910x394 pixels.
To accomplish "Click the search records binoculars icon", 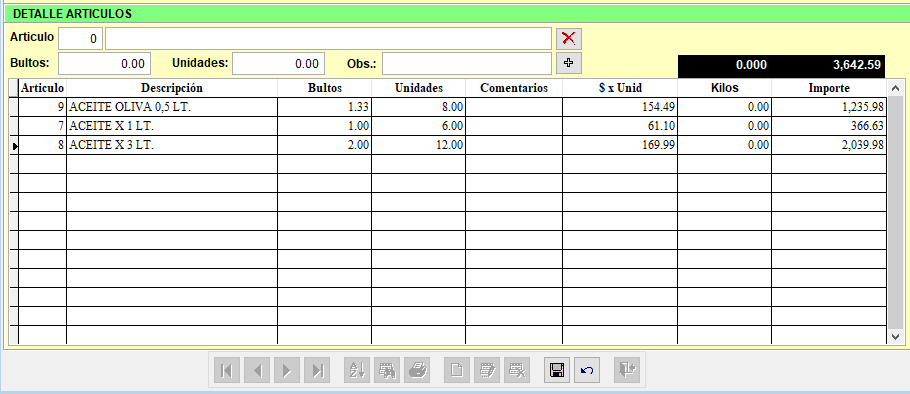I will (387, 370).
